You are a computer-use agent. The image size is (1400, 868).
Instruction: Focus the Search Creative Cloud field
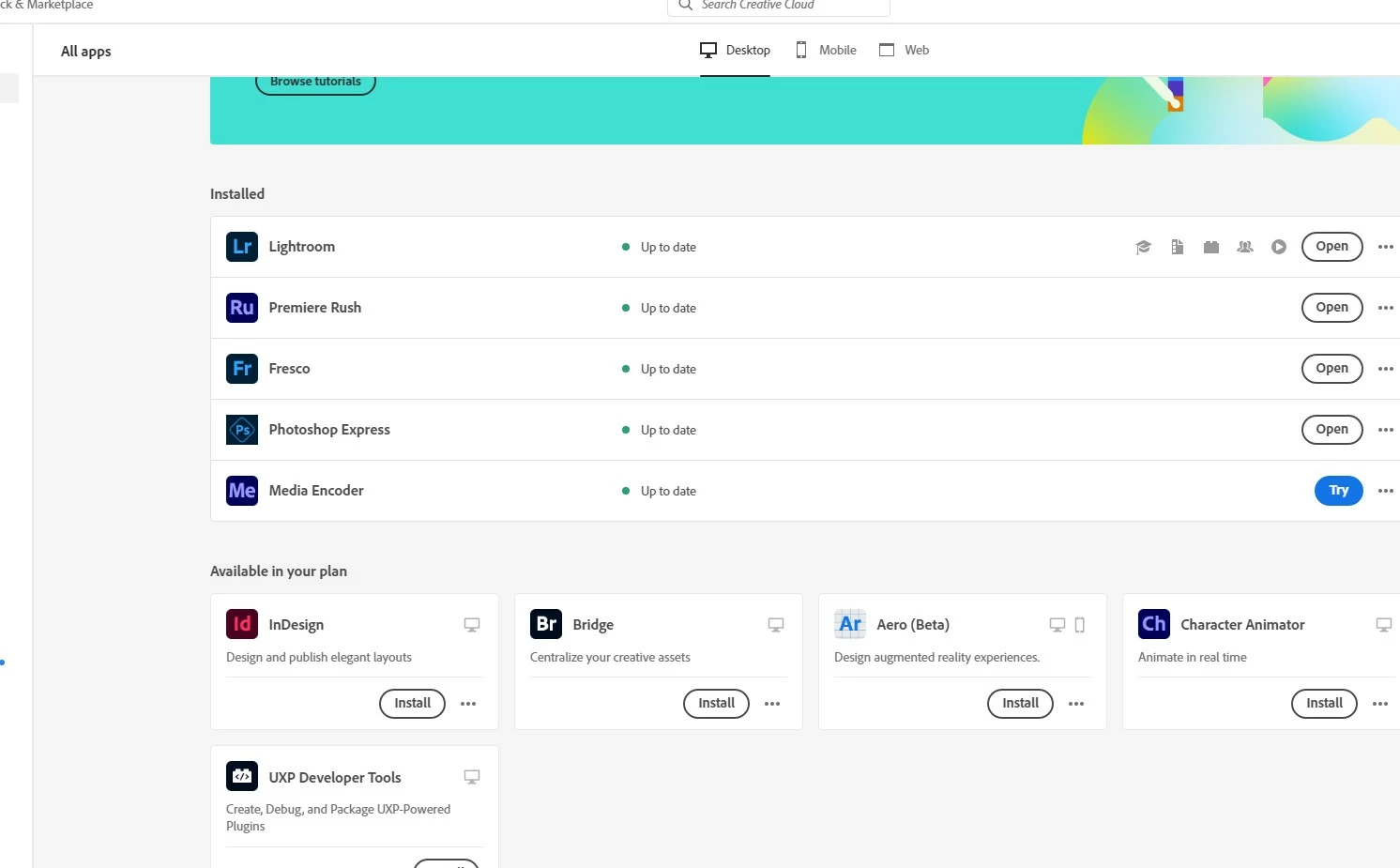(779, 7)
